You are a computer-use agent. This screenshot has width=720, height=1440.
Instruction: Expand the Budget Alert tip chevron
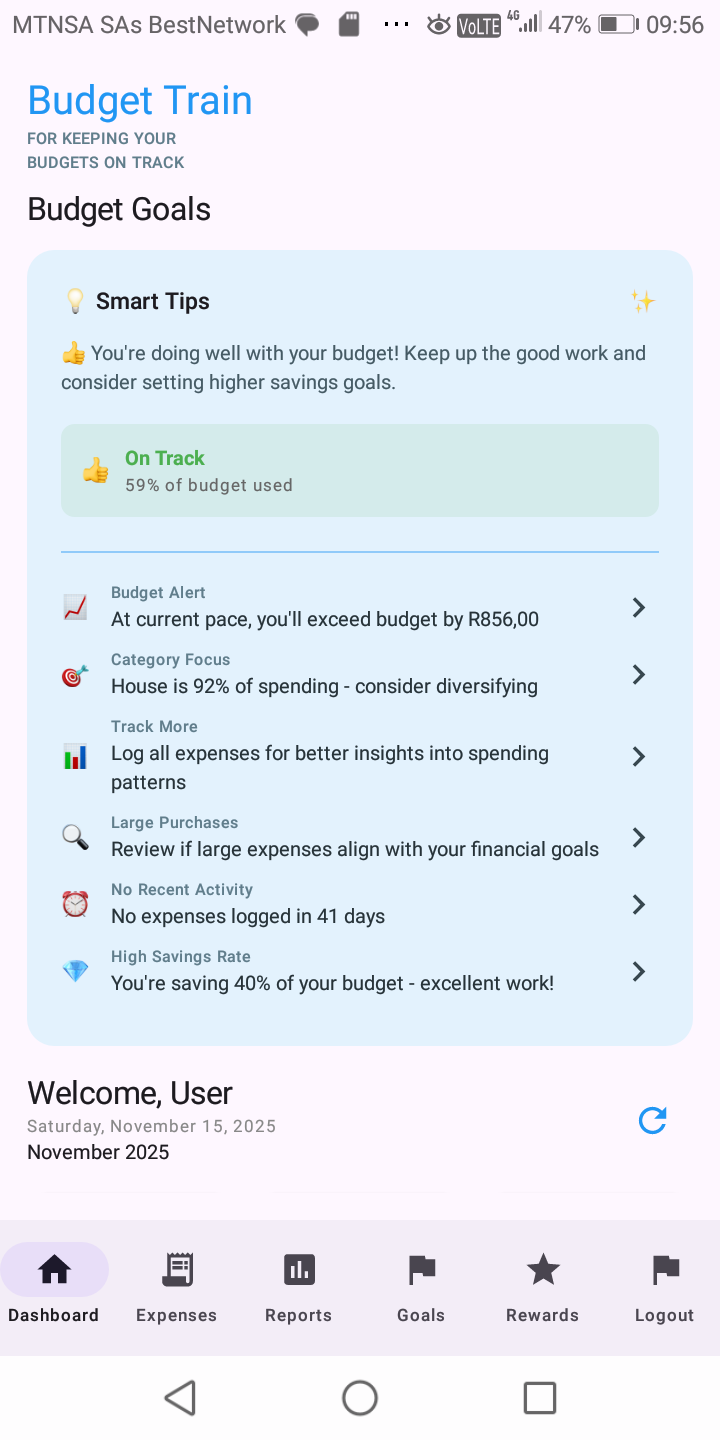click(639, 607)
